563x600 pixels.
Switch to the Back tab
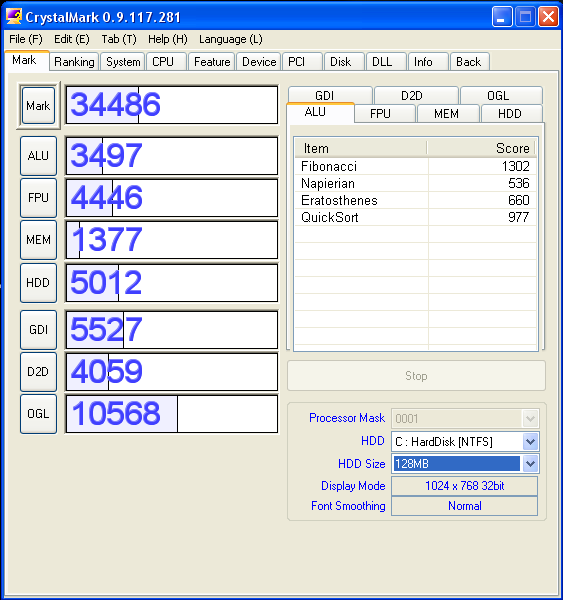(470, 62)
